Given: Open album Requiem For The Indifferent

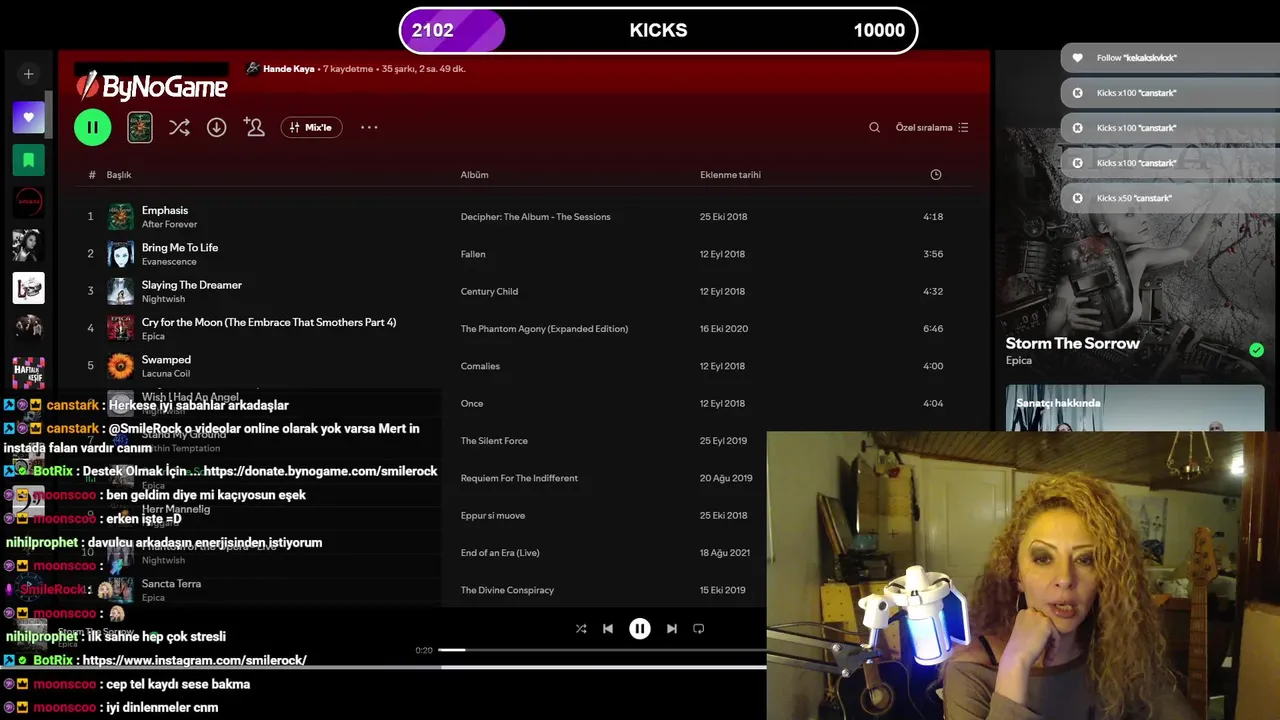Looking at the screenshot, I should [519, 478].
